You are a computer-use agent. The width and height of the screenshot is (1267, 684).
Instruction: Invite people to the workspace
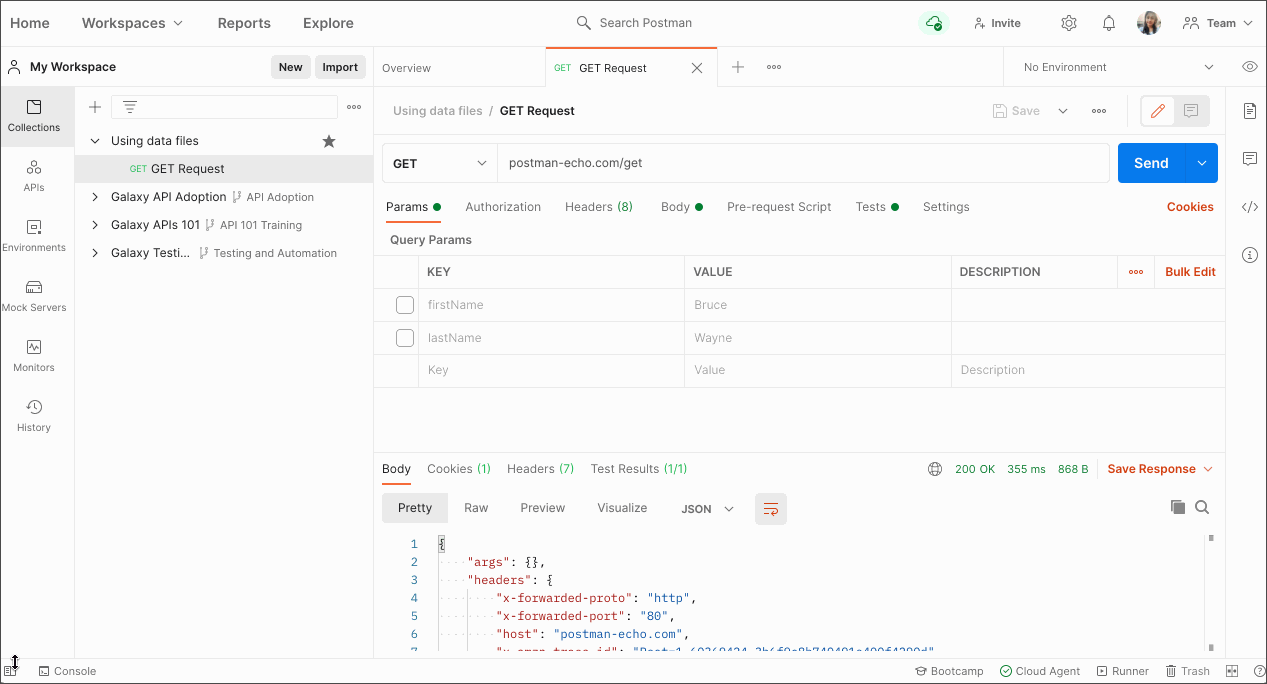tap(997, 23)
